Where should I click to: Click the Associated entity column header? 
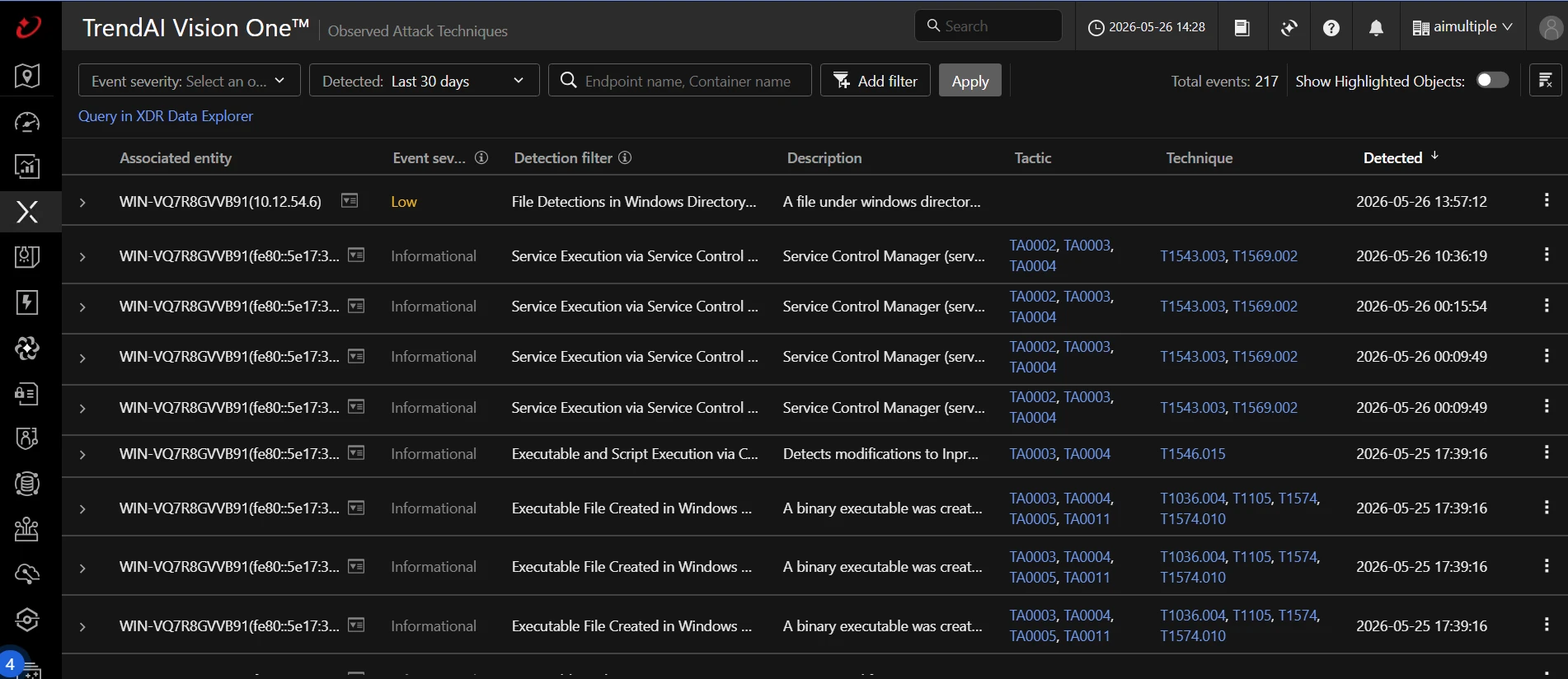click(x=176, y=157)
